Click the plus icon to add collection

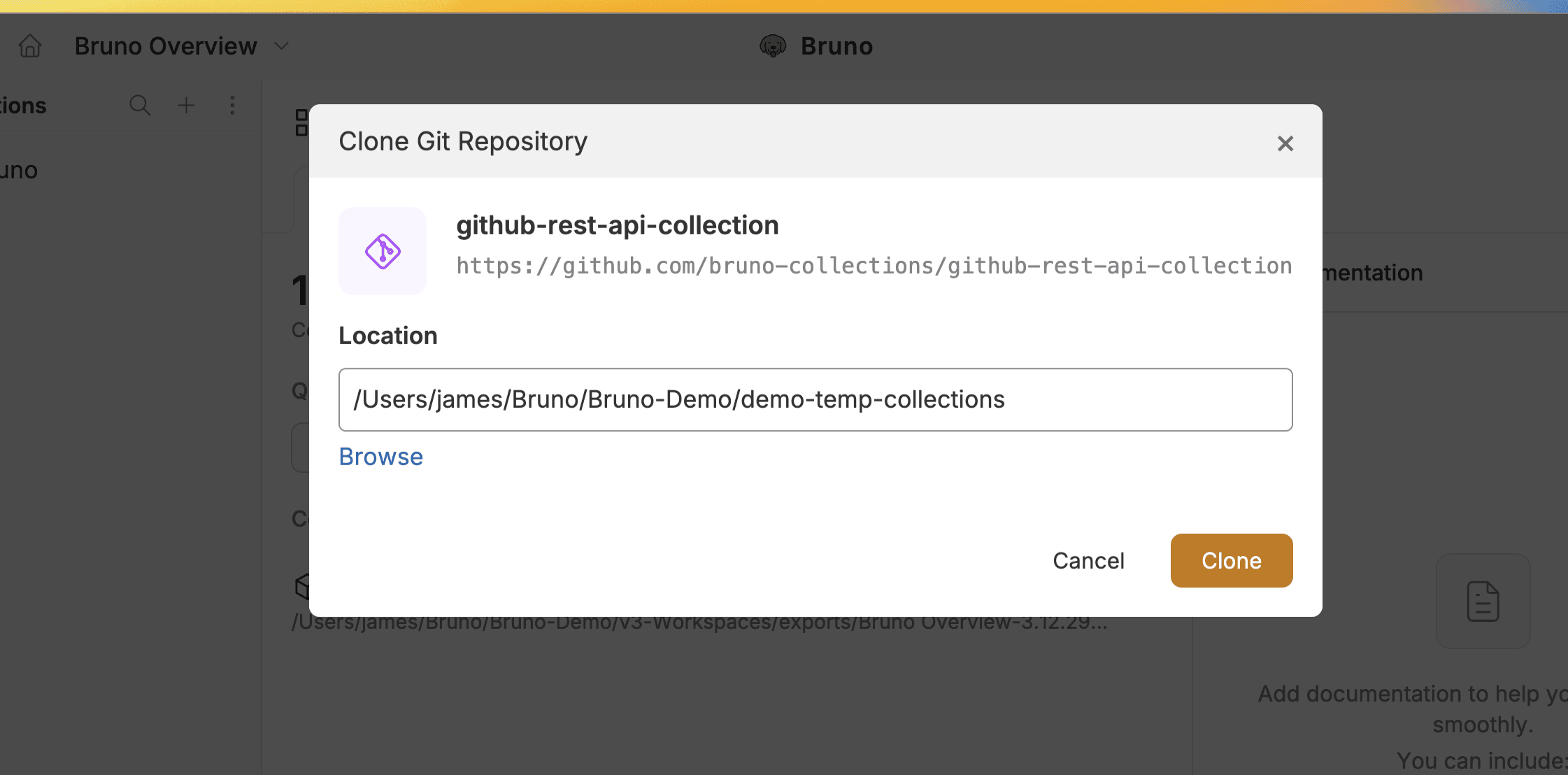[186, 106]
